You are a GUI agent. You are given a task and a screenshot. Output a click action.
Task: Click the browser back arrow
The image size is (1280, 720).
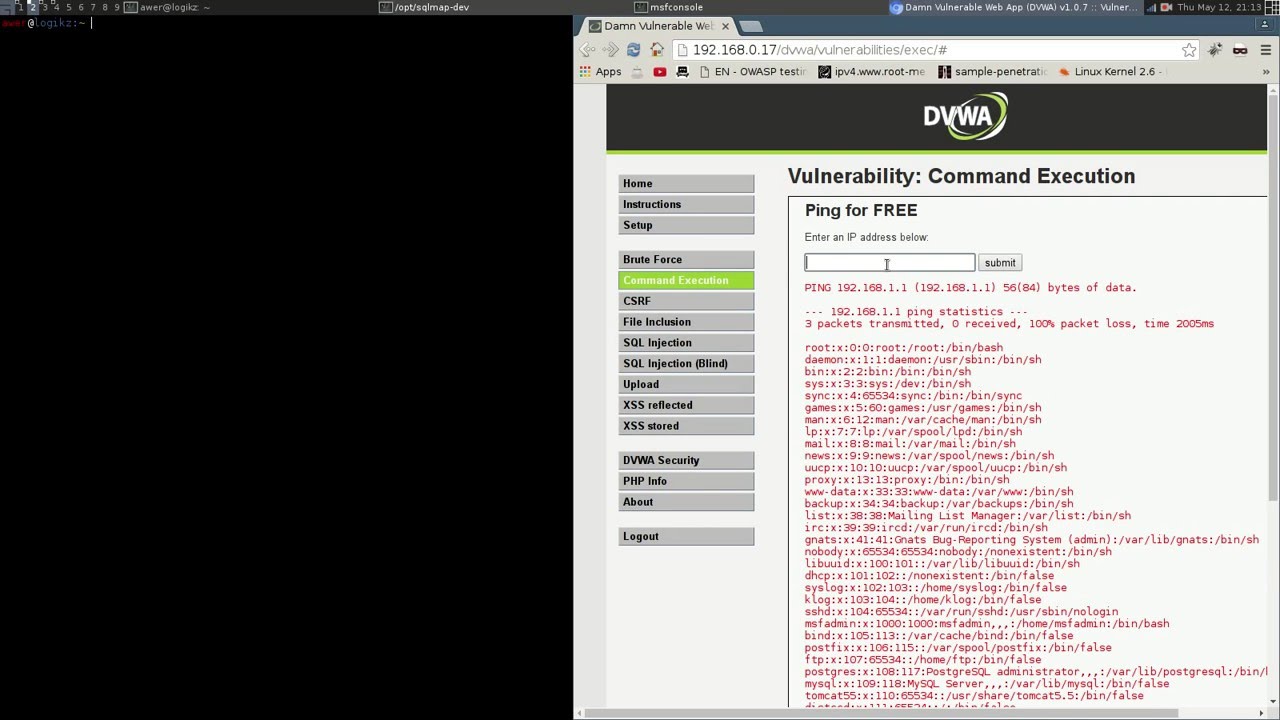click(x=587, y=50)
